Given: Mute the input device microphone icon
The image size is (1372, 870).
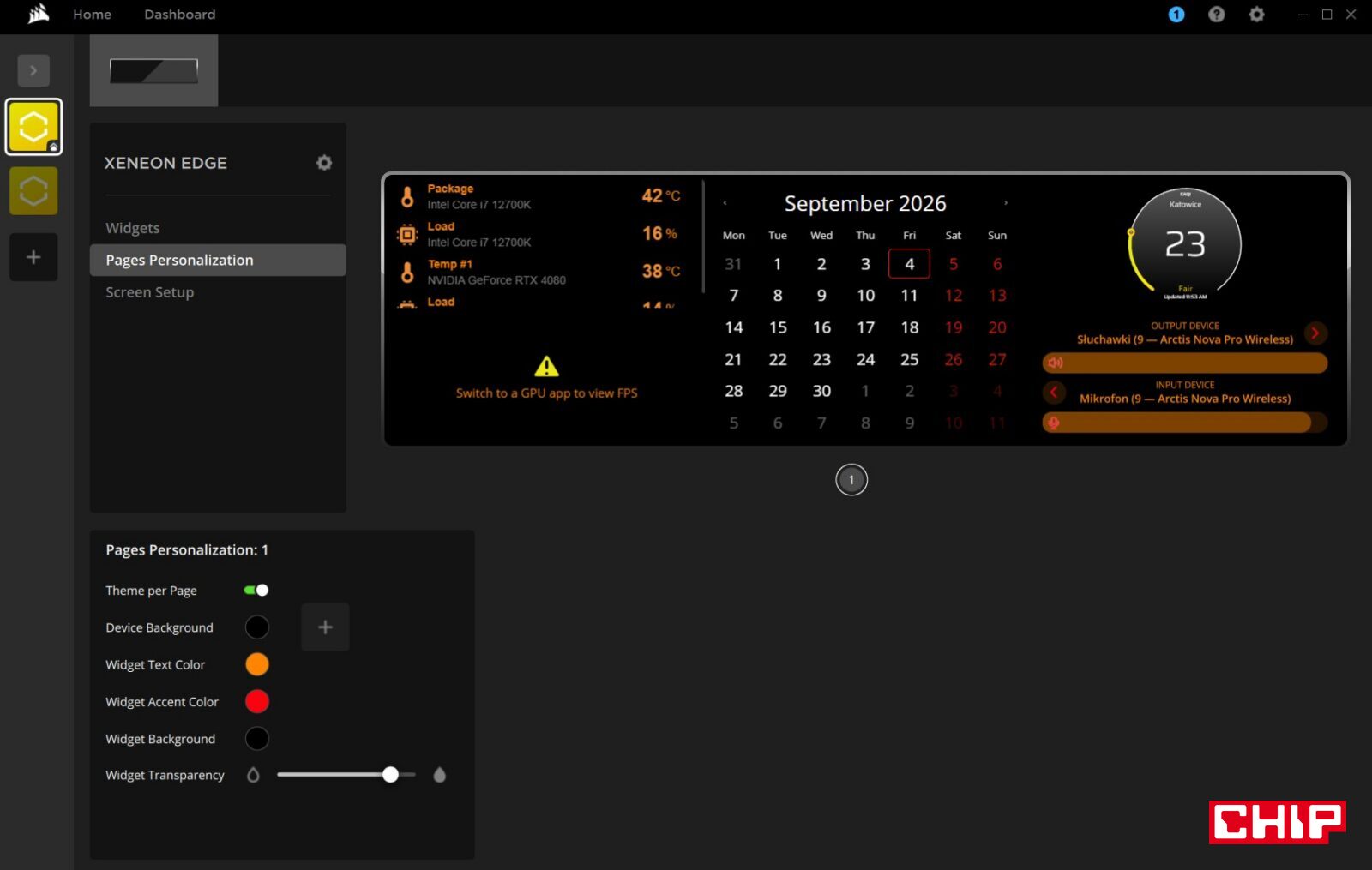Looking at the screenshot, I should pos(1054,423).
